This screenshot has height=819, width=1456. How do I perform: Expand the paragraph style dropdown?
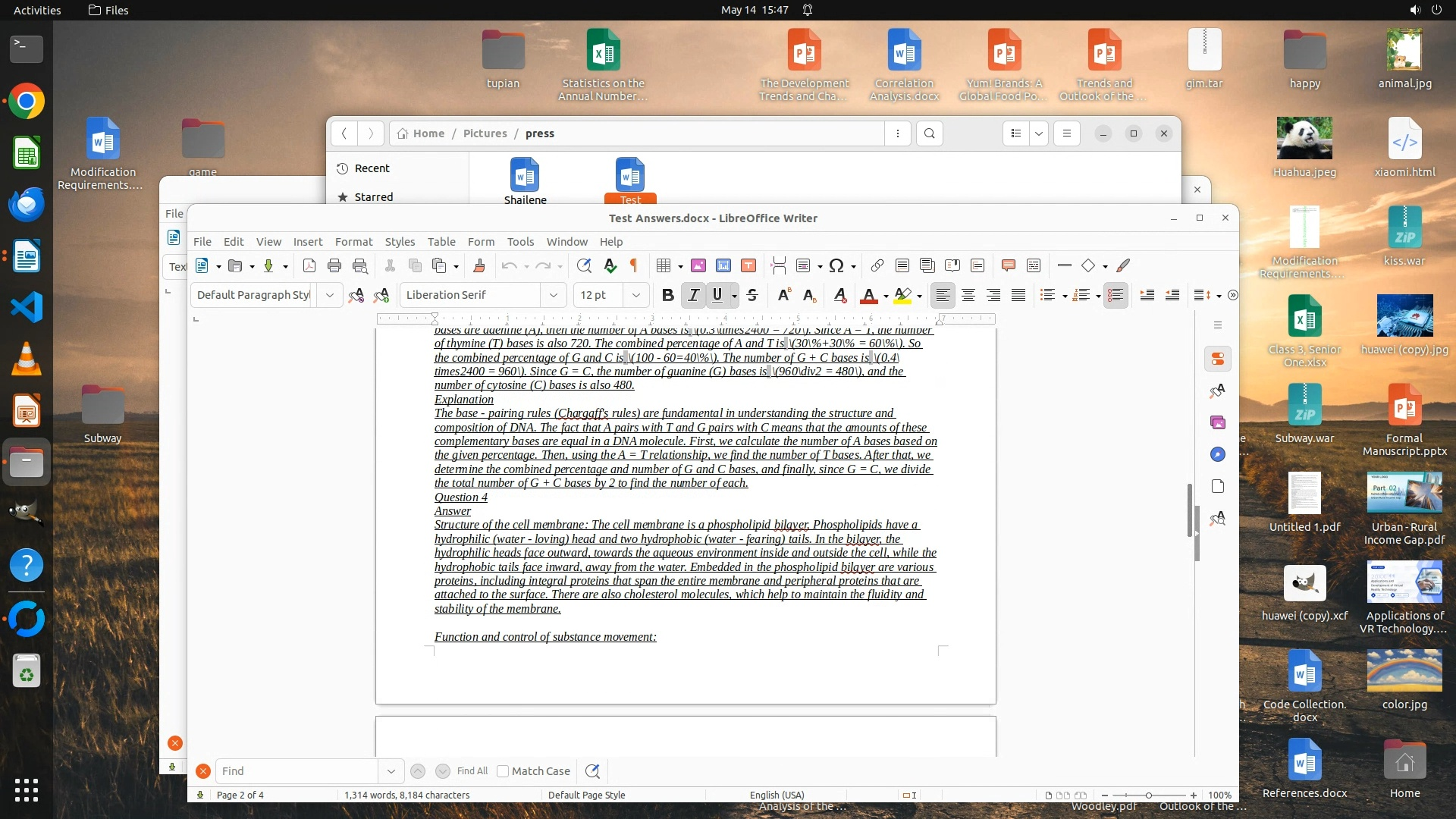(329, 296)
